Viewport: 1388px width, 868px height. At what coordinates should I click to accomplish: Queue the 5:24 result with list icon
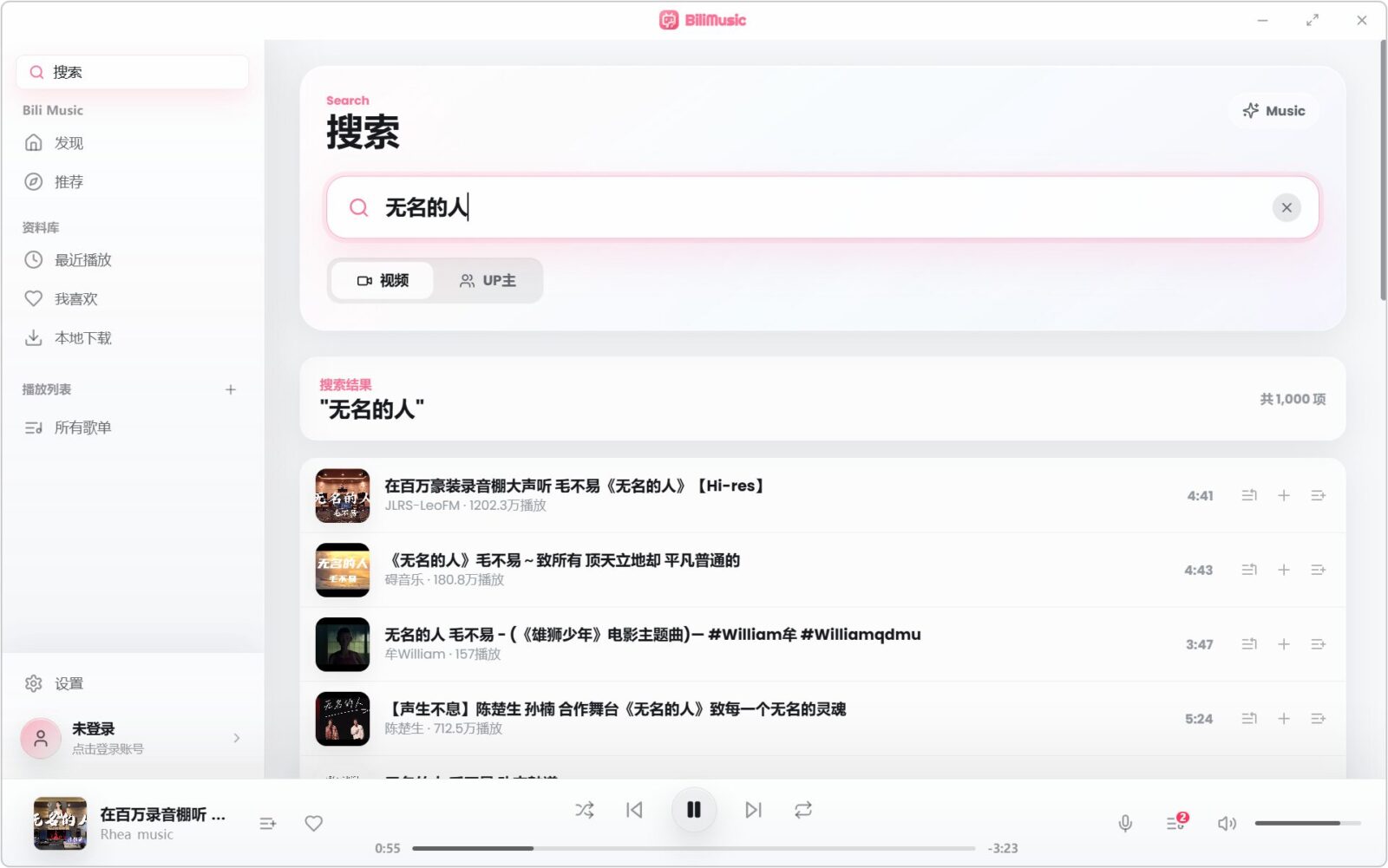click(1319, 720)
